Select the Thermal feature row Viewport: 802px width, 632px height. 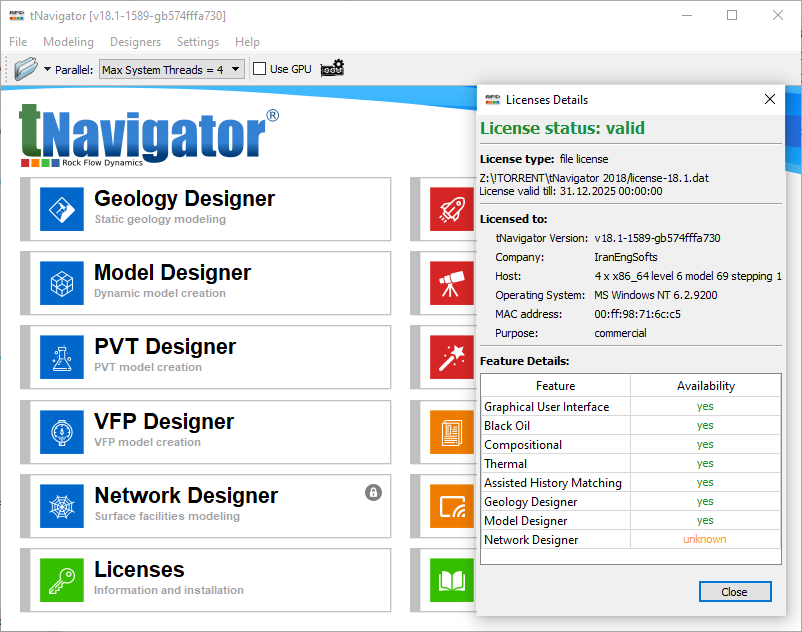pyautogui.click(x=631, y=463)
